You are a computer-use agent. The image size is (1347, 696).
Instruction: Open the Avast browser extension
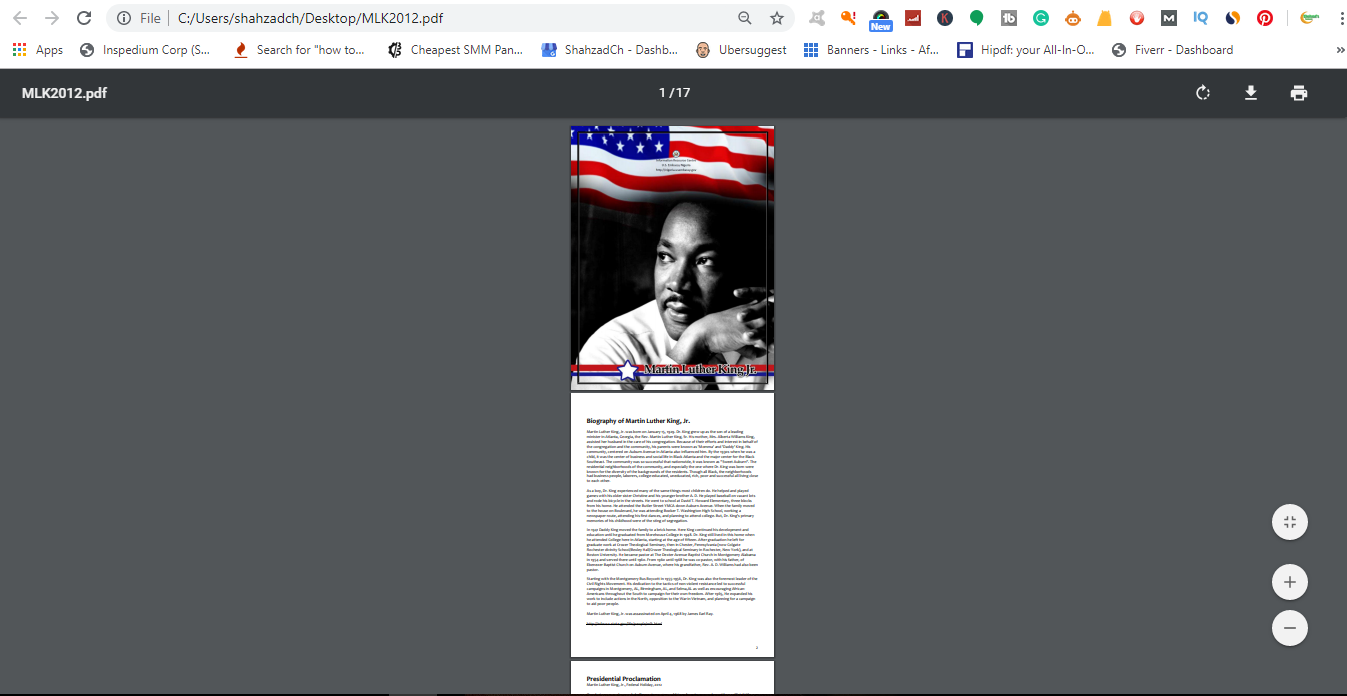[x=815, y=17]
